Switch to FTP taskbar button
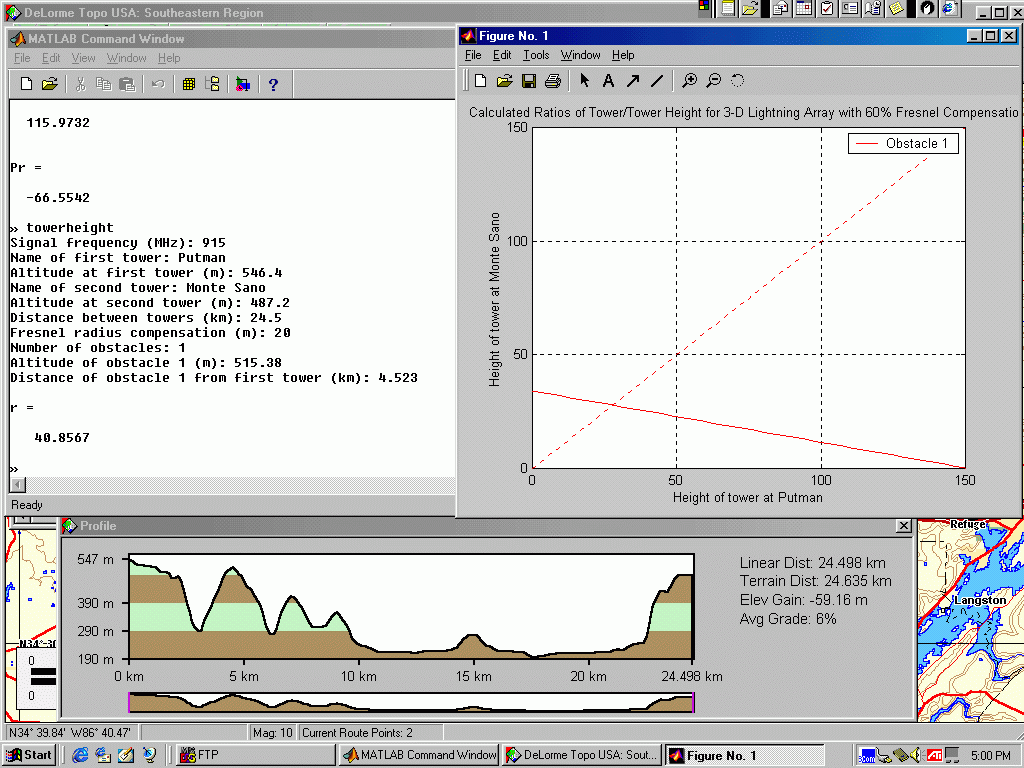1024x768 pixels. coord(257,755)
